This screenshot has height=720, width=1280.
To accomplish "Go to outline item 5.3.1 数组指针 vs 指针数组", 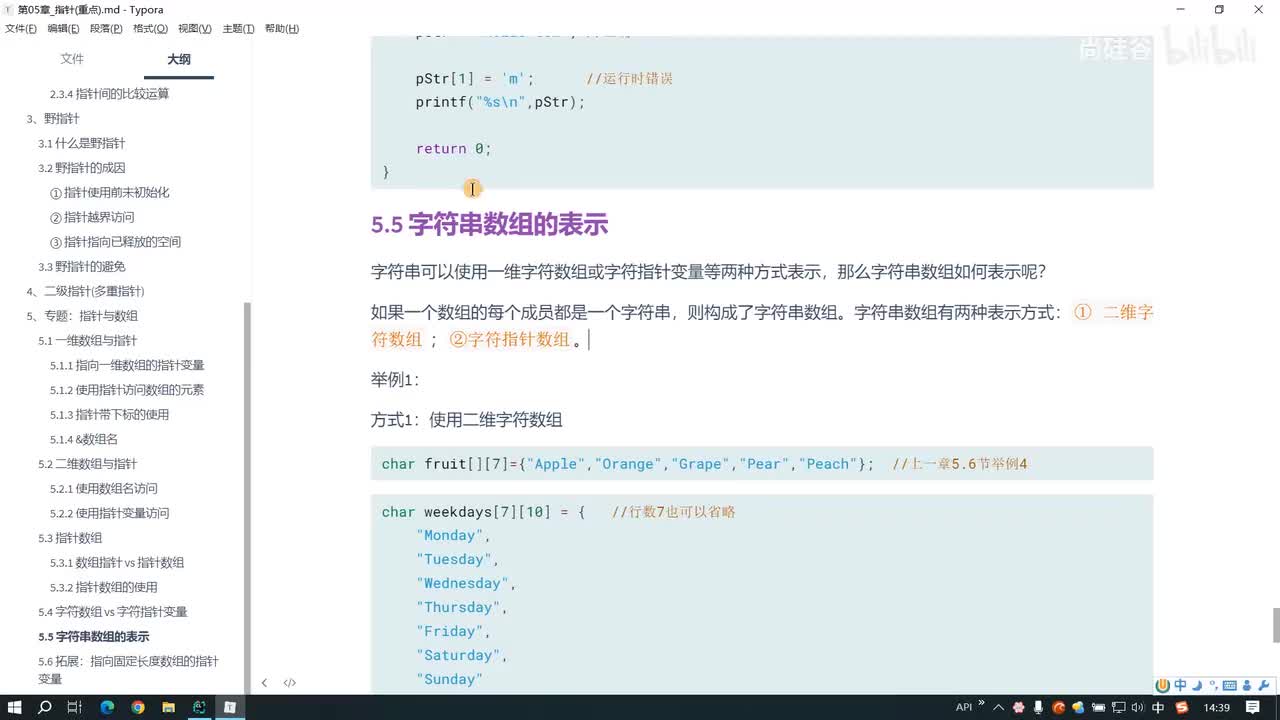I will [117, 563].
